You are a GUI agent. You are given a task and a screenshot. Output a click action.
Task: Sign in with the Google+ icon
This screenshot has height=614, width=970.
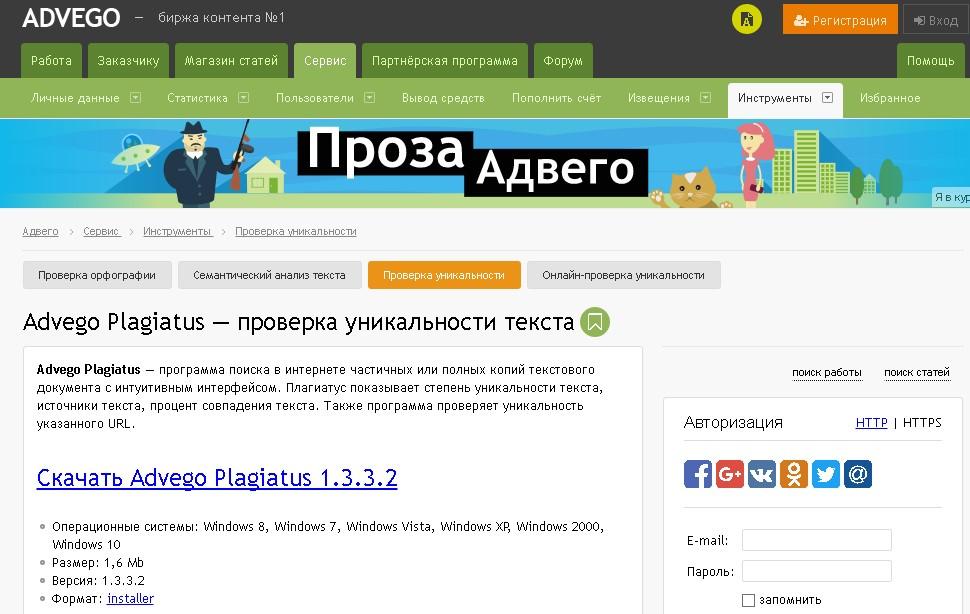730,474
